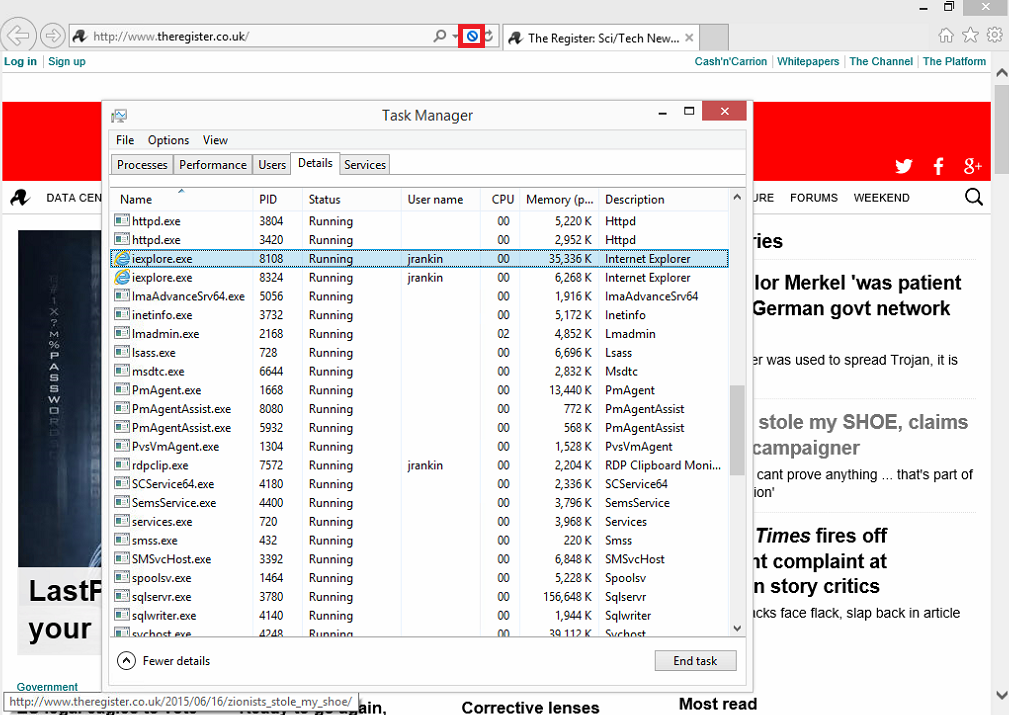The image size is (1009, 715).
Task: Collapse Task Manager with Fewer details
Action: click(165, 660)
